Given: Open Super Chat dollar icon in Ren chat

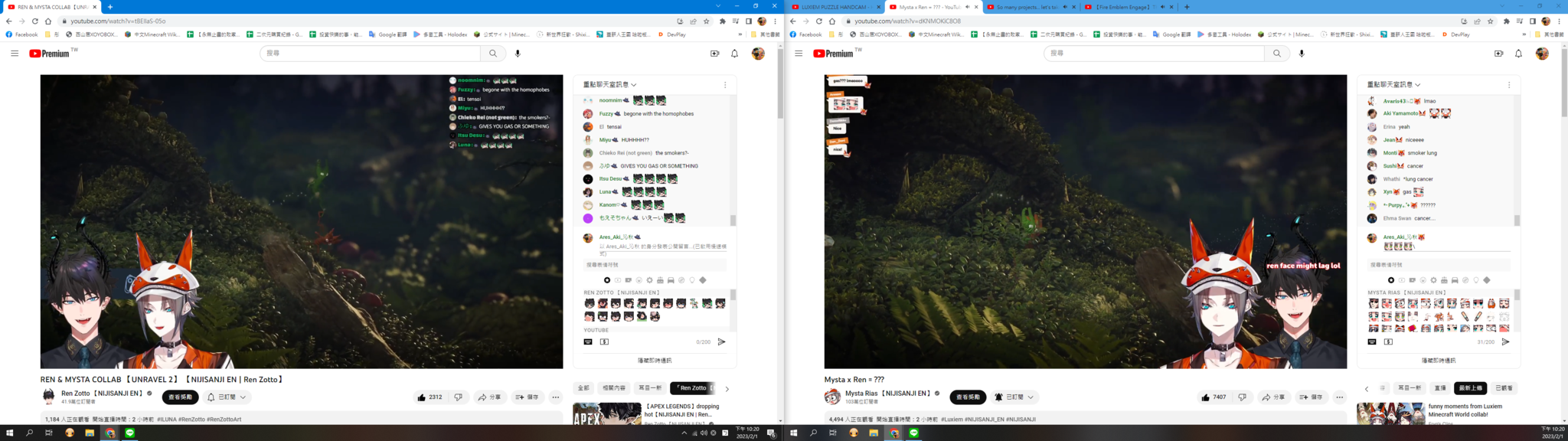Looking at the screenshot, I should point(604,341).
